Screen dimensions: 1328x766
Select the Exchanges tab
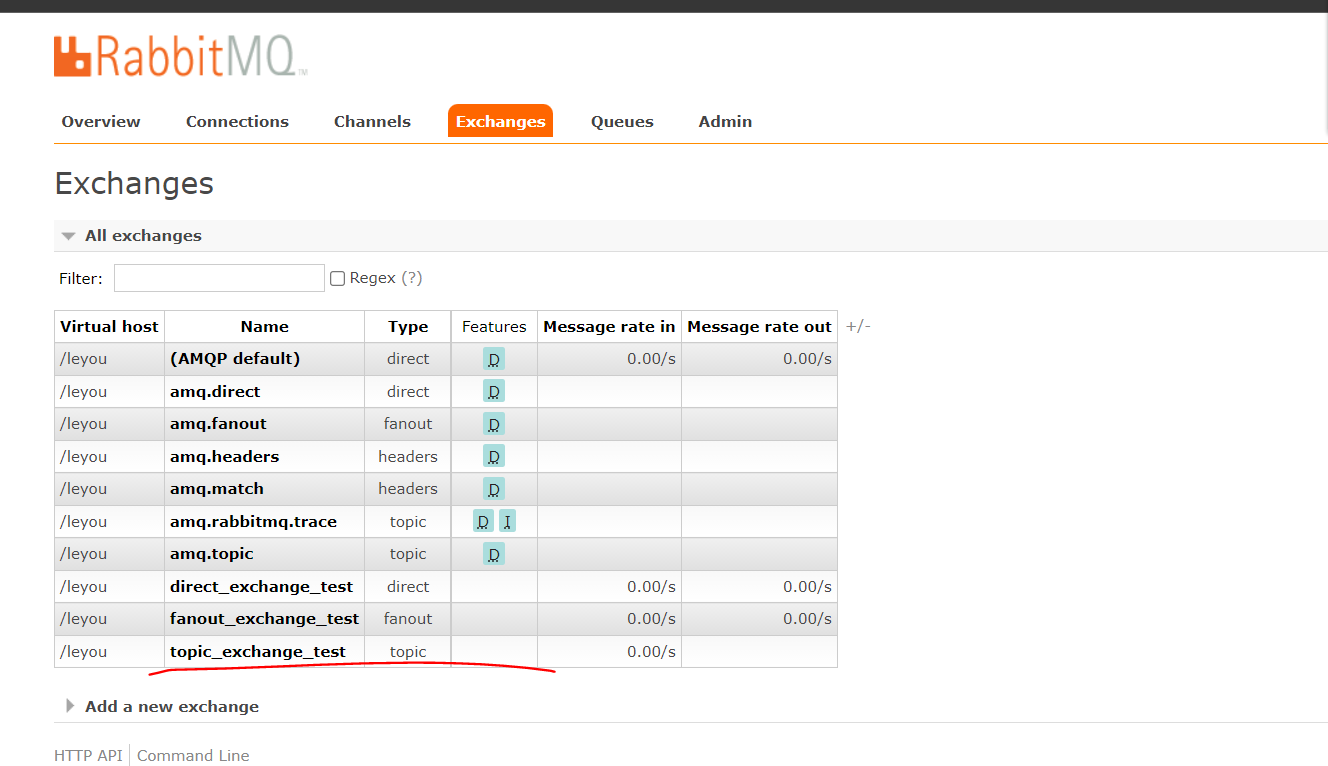click(x=500, y=121)
